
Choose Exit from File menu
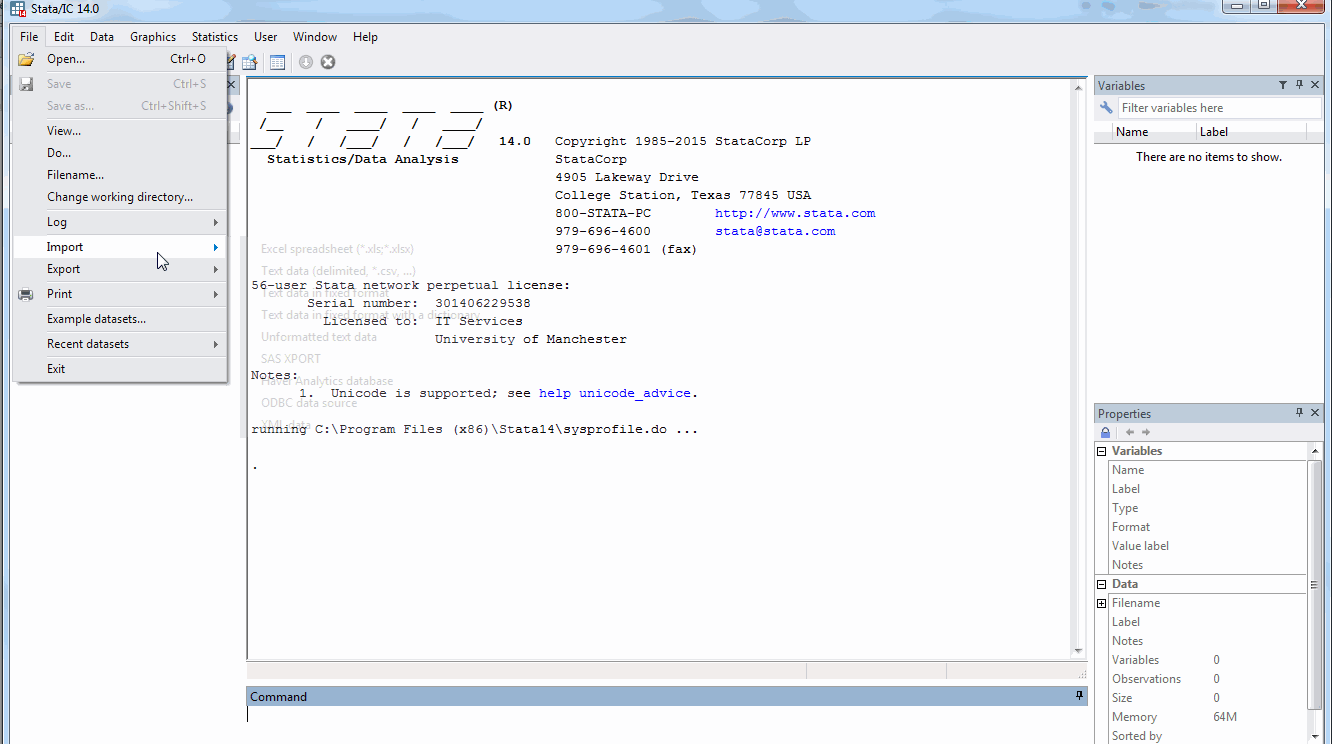[120, 369]
